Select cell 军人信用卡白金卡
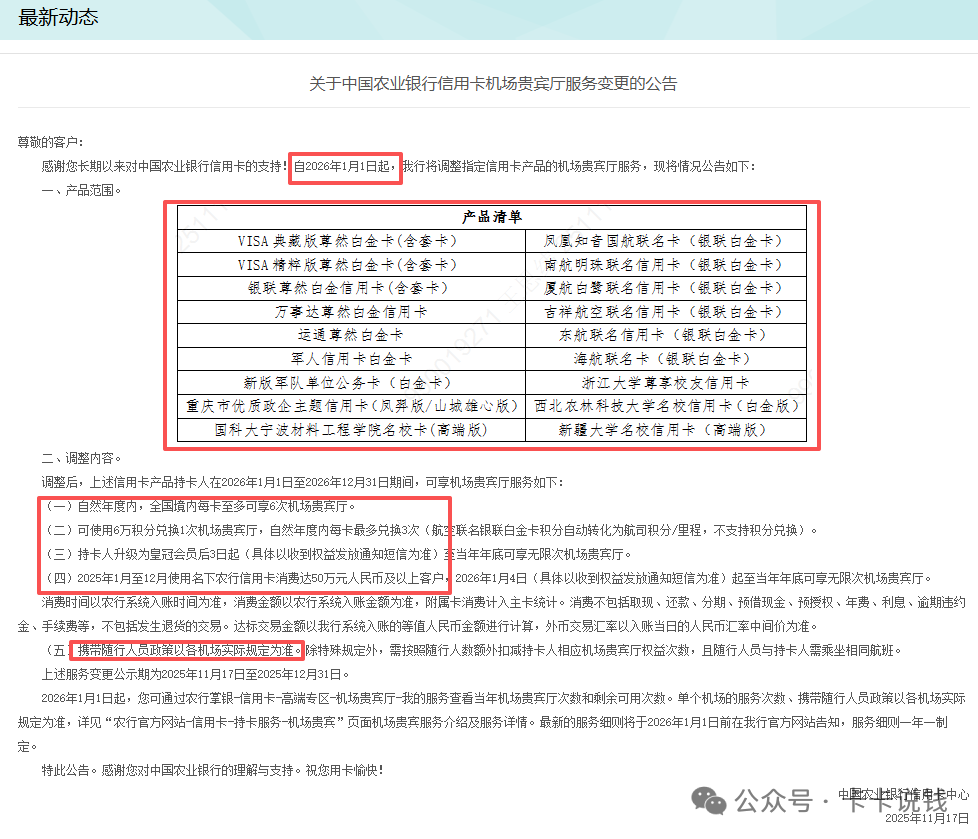Image resolution: width=978 pixels, height=839 pixels. pos(351,359)
